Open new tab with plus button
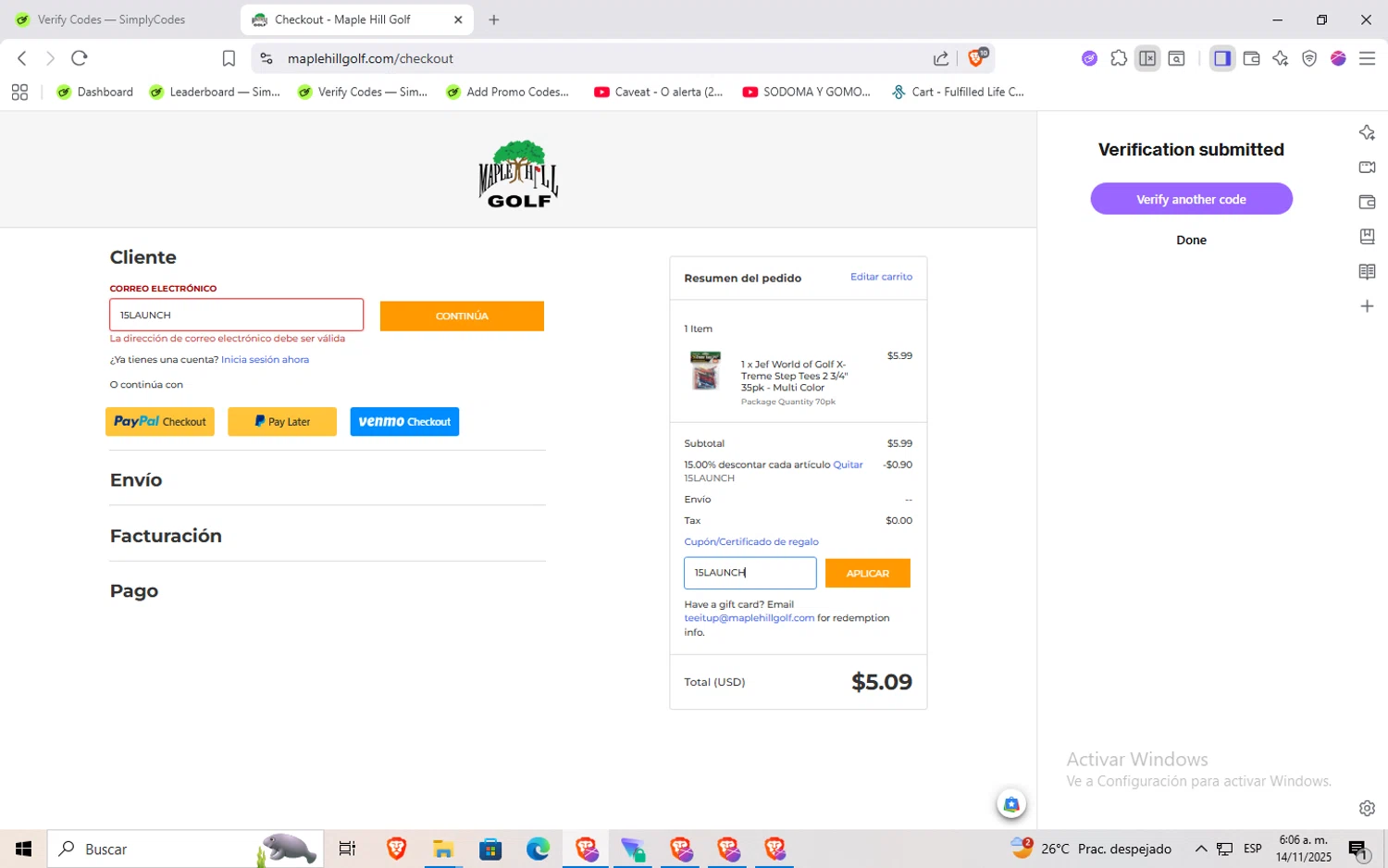This screenshot has height=868, width=1388. (494, 19)
